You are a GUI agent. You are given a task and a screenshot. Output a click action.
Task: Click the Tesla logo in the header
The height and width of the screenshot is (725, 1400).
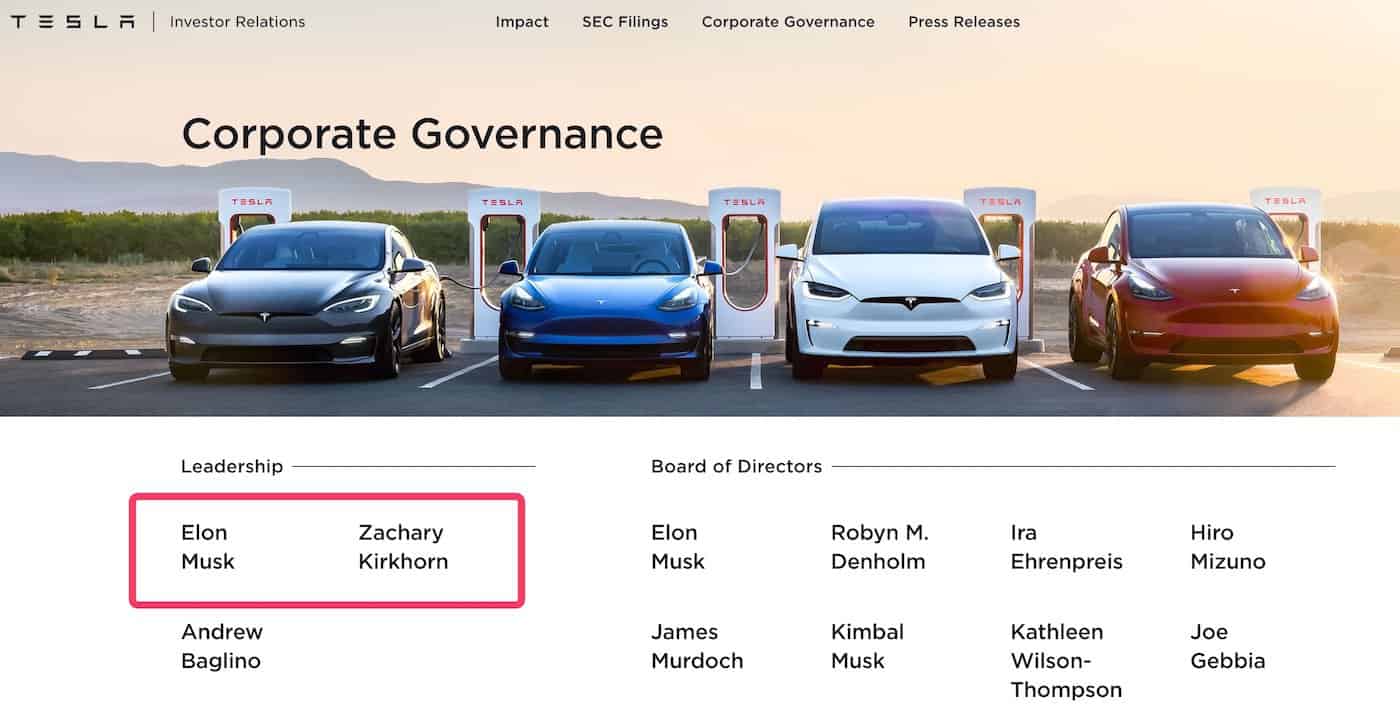click(72, 22)
